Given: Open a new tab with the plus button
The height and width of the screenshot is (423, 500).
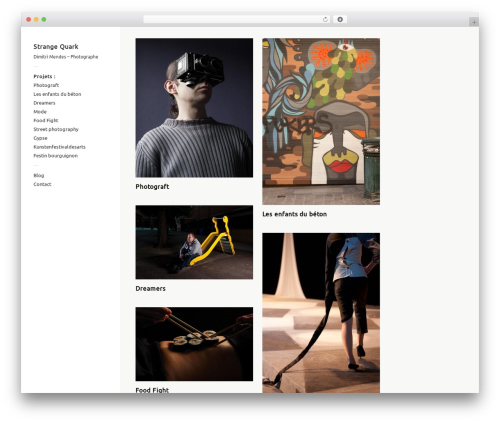Looking at the screenshot, I should click(474, 22).
